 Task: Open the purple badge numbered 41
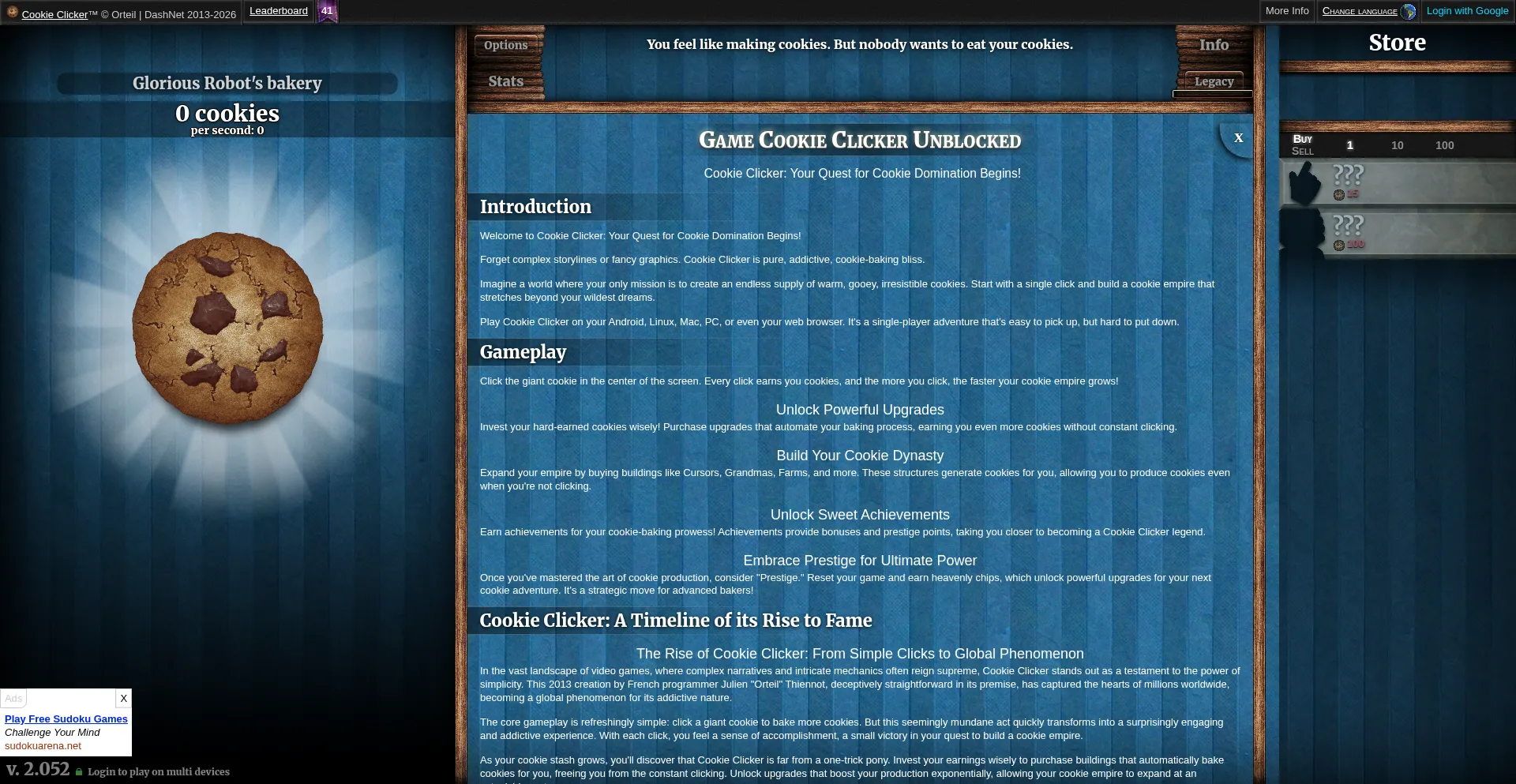pos(327,11)
